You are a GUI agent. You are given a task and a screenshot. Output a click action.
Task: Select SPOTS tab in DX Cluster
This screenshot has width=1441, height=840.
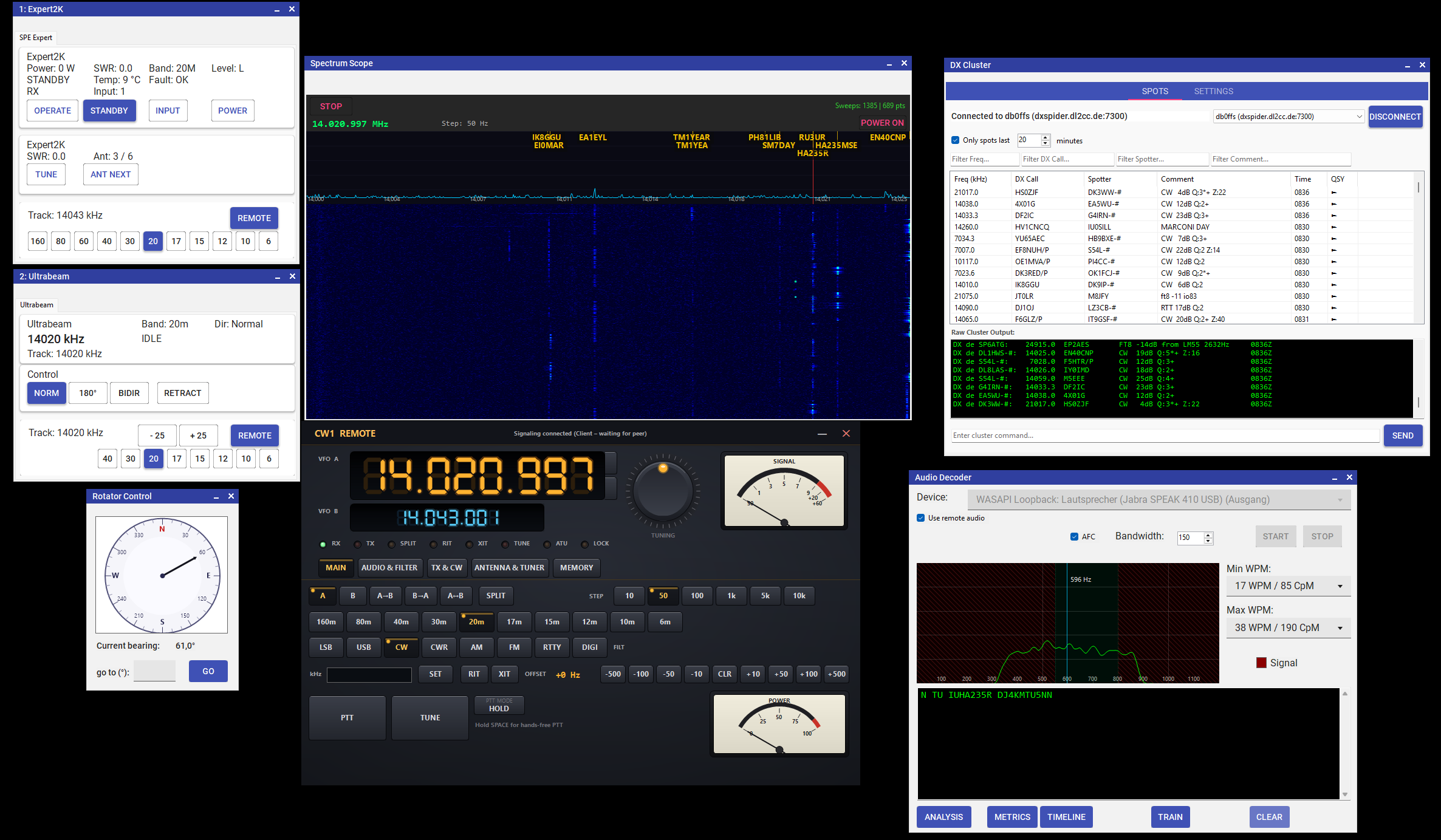point(1154,92)
